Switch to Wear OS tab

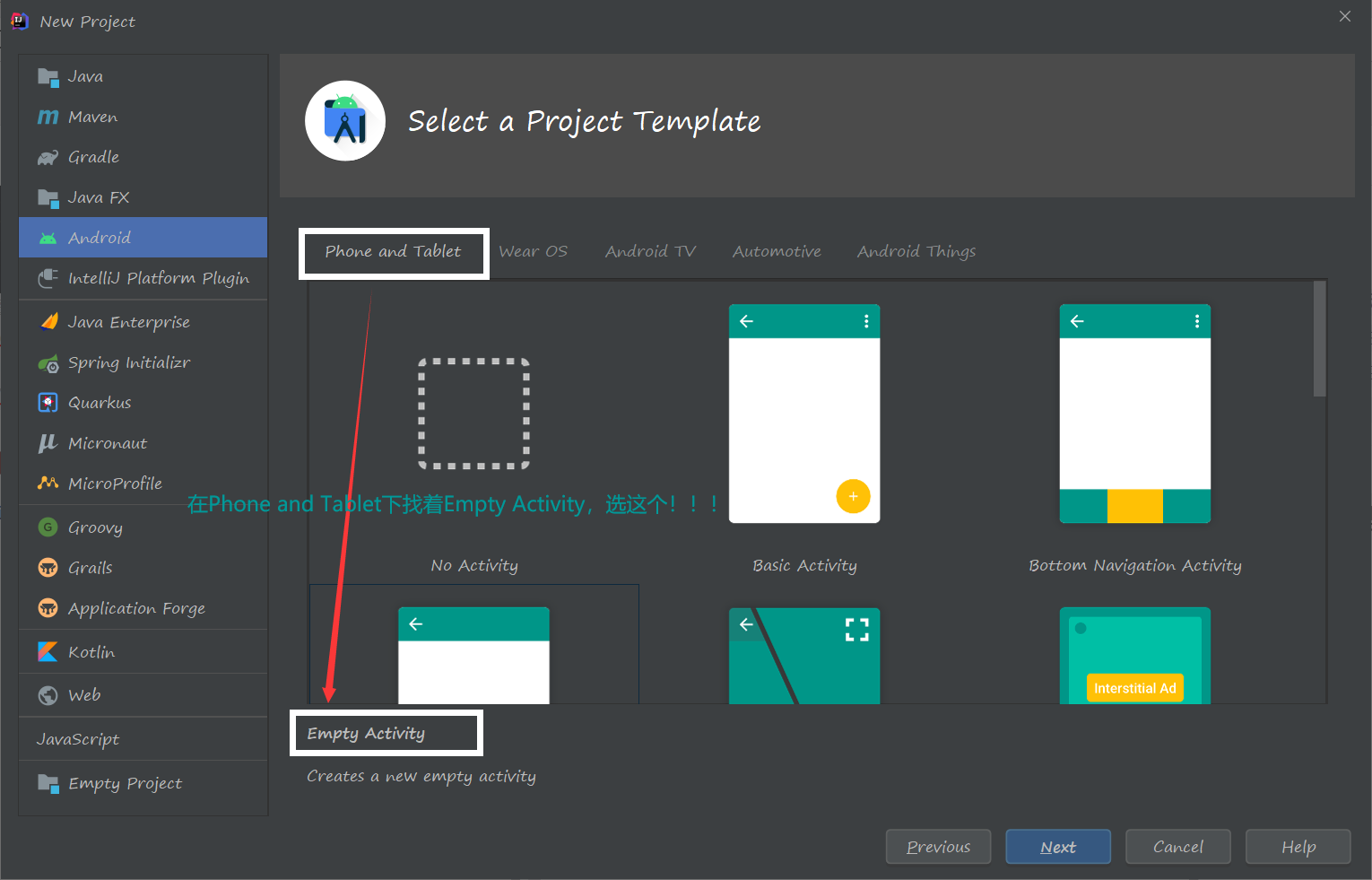[x=534, y=252]
